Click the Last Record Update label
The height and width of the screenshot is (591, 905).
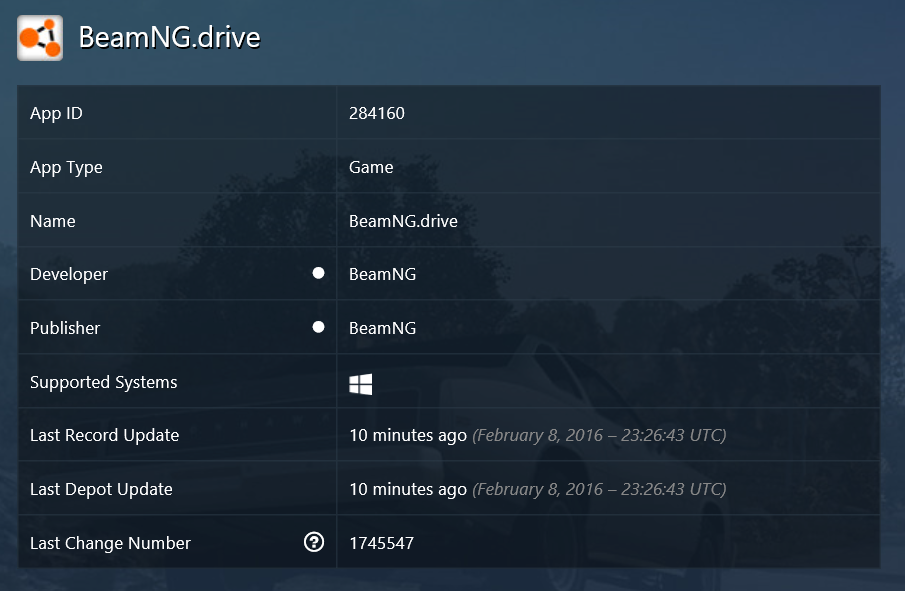[x=104, y=435]
